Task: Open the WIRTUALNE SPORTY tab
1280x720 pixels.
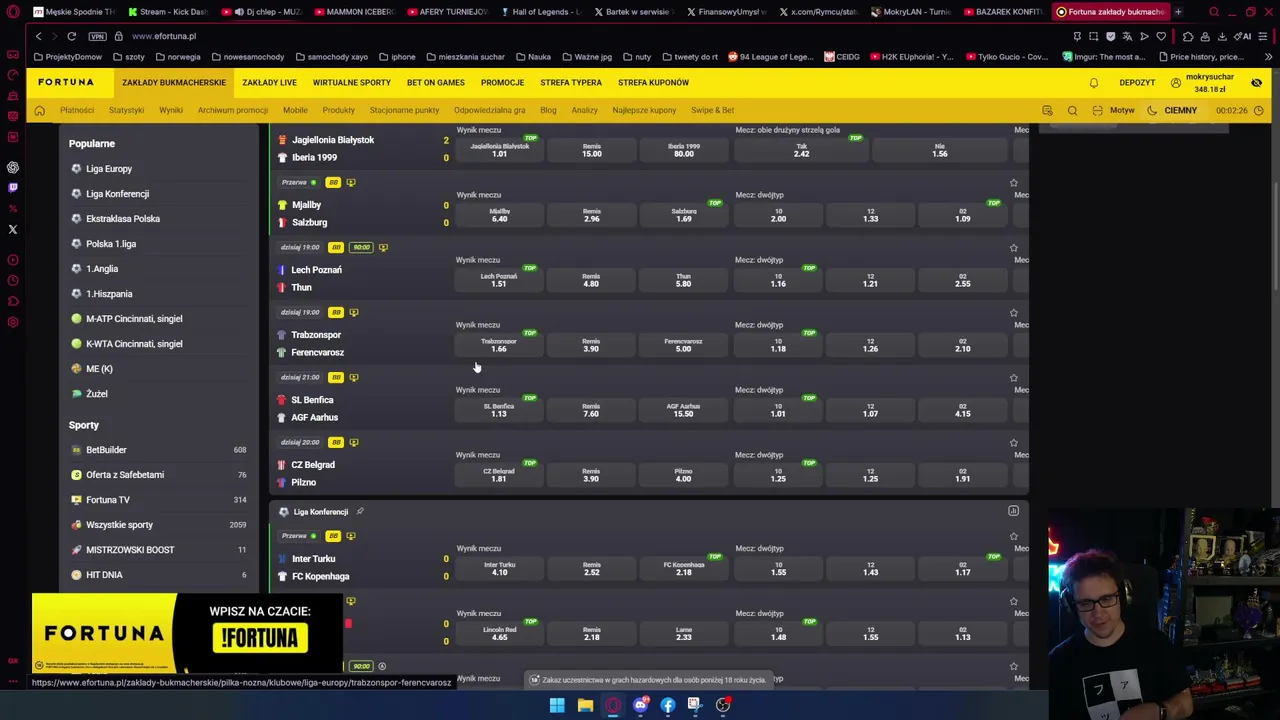Action: (x=352, y=83)
